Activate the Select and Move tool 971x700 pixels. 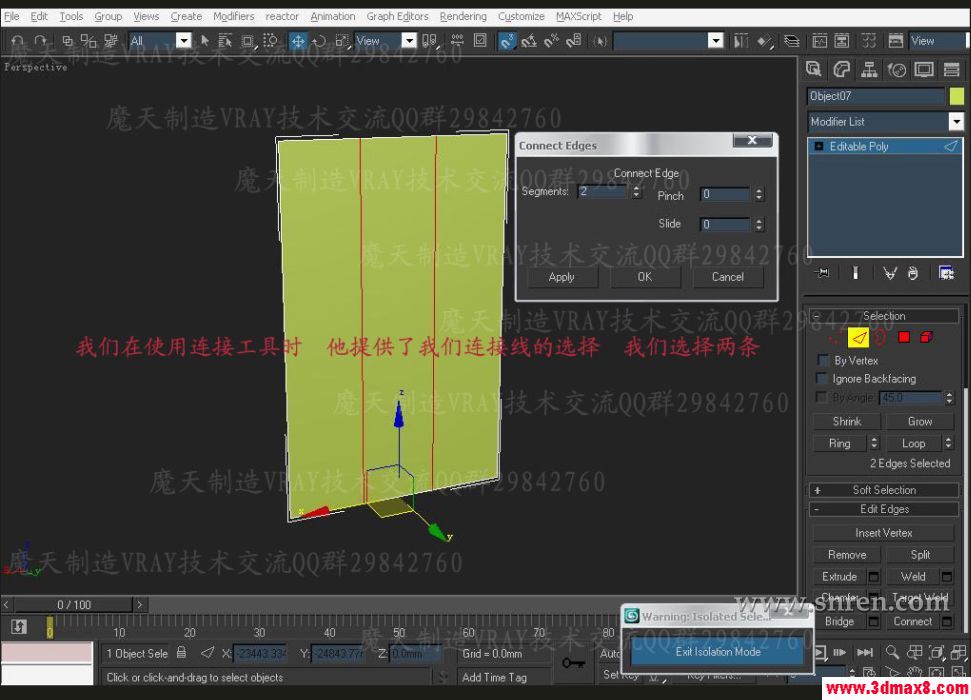pyautogui.click(x=297, y=40)
